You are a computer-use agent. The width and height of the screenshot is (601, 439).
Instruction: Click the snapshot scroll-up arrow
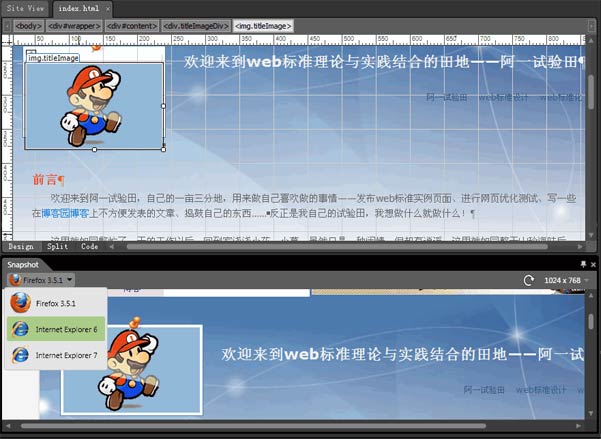click(x=591, y=296)
